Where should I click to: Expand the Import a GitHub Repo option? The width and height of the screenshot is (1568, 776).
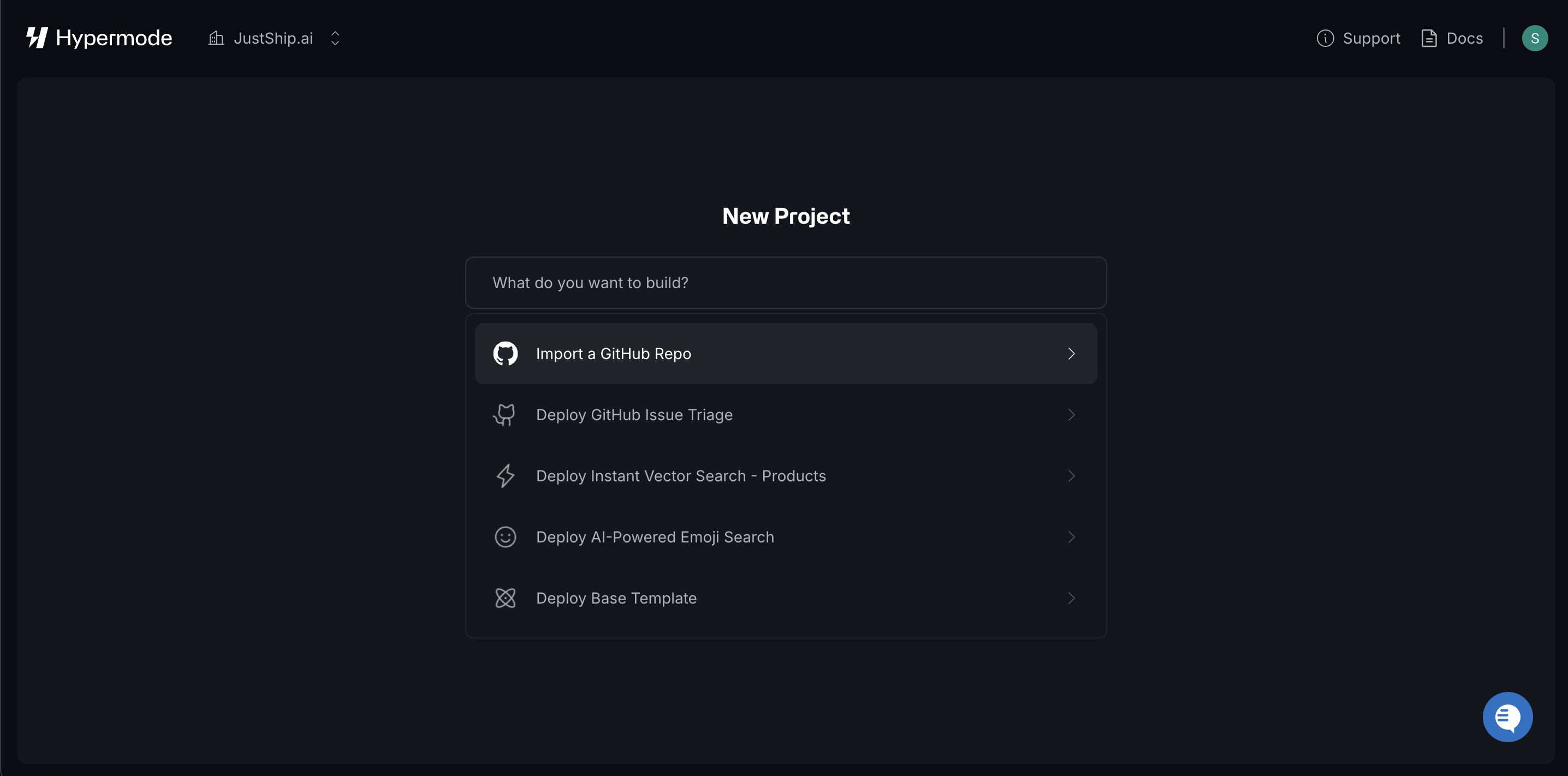tap(1071, 353)
